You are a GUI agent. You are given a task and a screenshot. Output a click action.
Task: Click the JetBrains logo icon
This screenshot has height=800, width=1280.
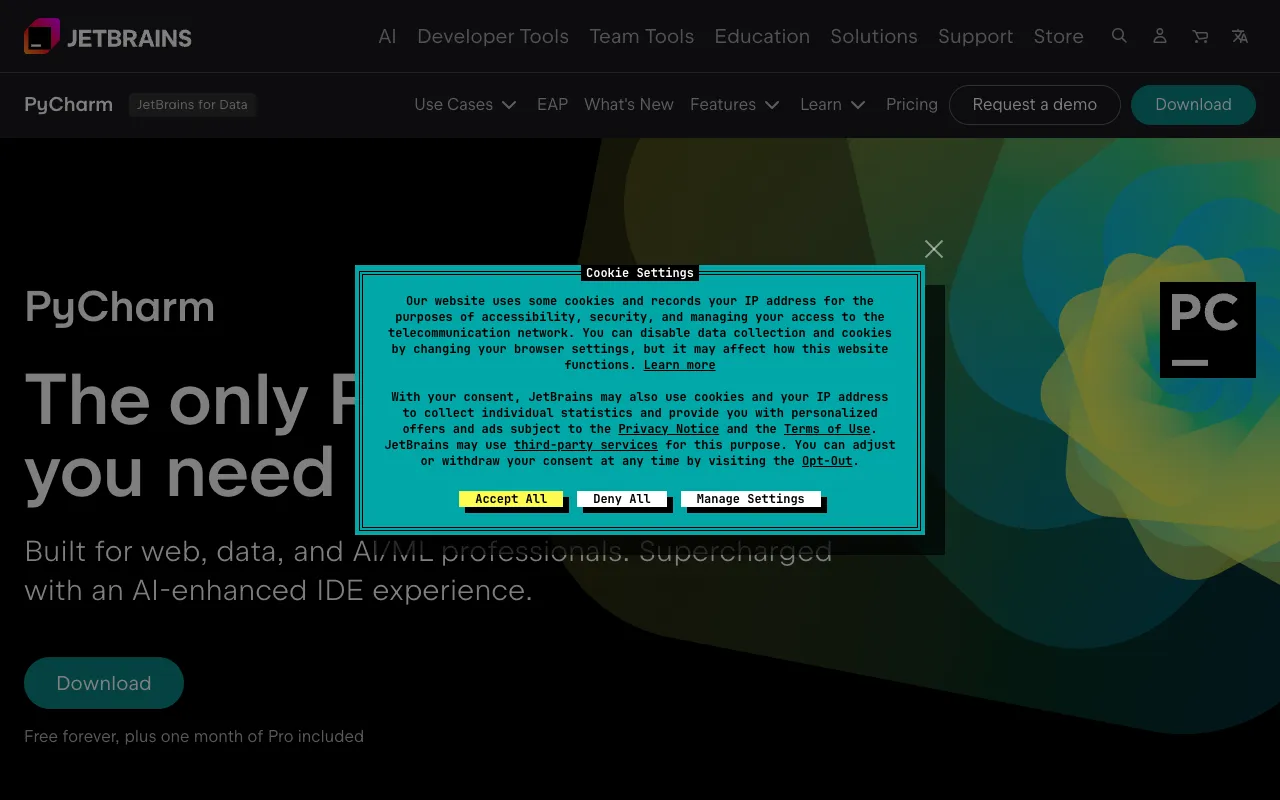coord(42,37)
